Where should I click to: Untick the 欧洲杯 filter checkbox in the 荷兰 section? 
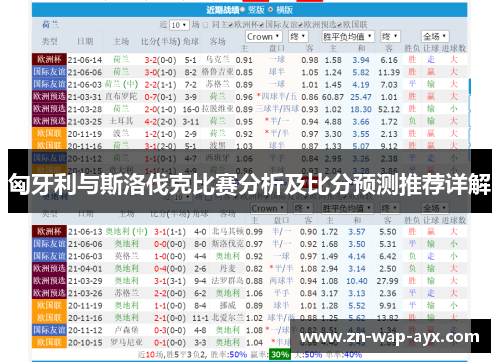pos(231,25)
